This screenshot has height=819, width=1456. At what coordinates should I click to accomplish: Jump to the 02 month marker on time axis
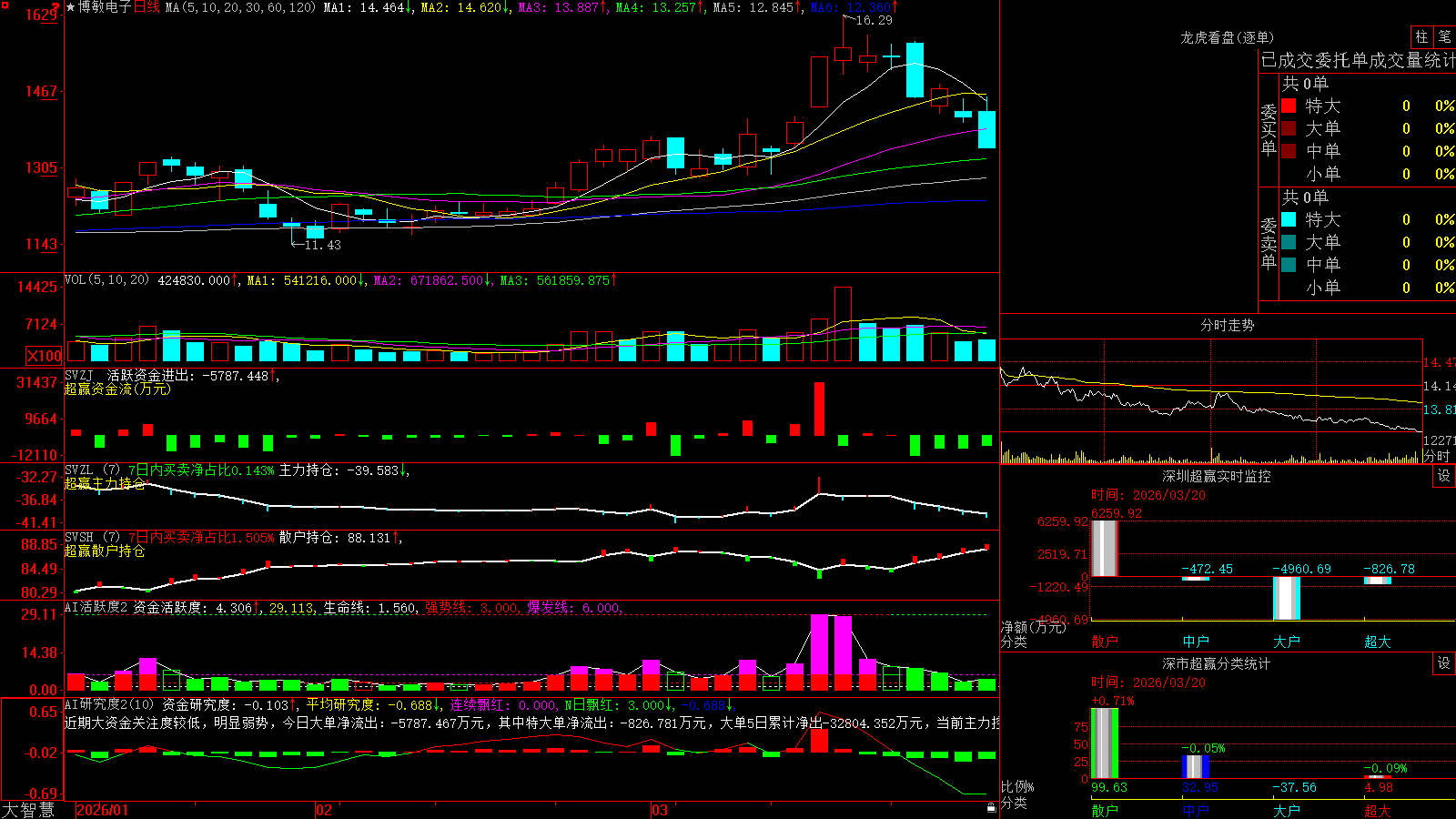pos(323,810)
